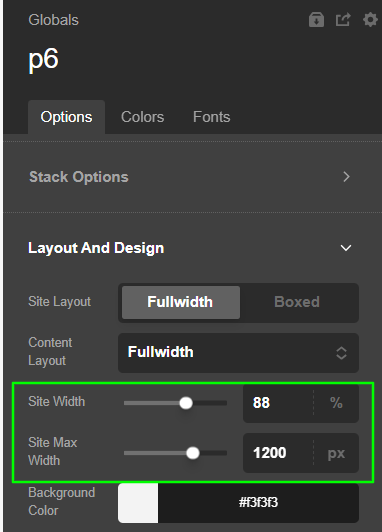Click the Globals breadcrumb label
This screenshot has width=382, height=532.
click(54, 20)
